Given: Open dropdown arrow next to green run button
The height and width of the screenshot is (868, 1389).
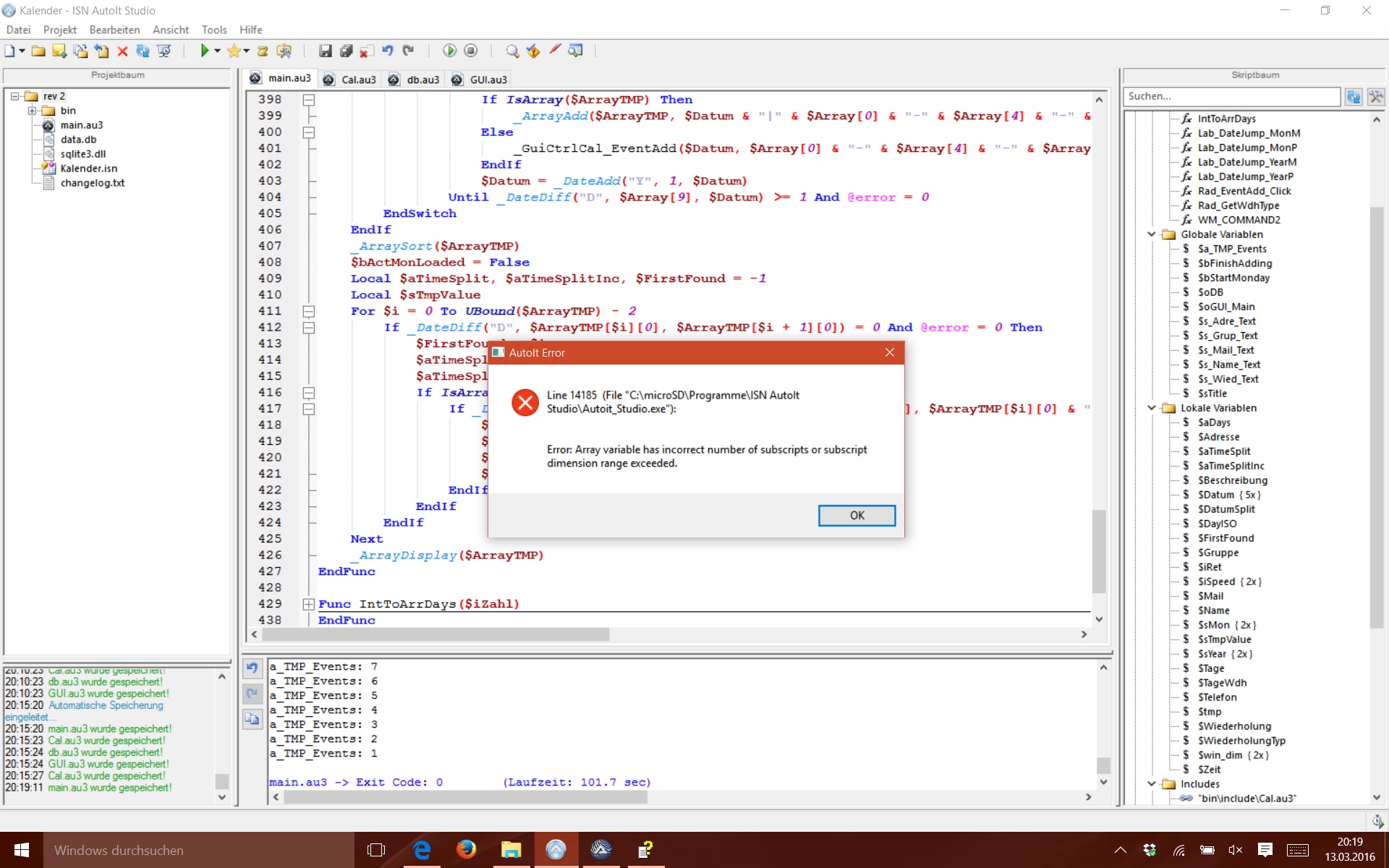Looking at the screenshot, I should (217, 51).
